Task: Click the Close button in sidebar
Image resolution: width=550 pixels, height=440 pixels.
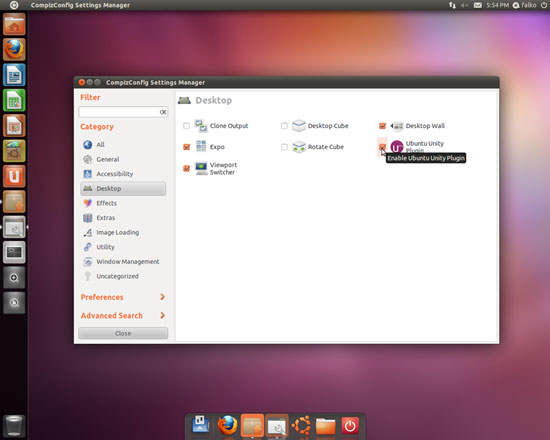Action: [123, 333]
